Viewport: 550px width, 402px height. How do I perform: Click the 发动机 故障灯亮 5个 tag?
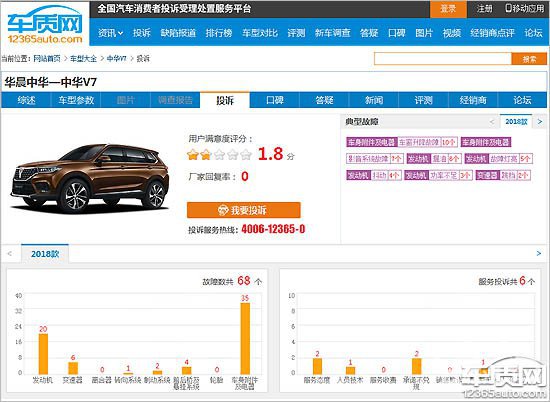(x=498, y=159)
